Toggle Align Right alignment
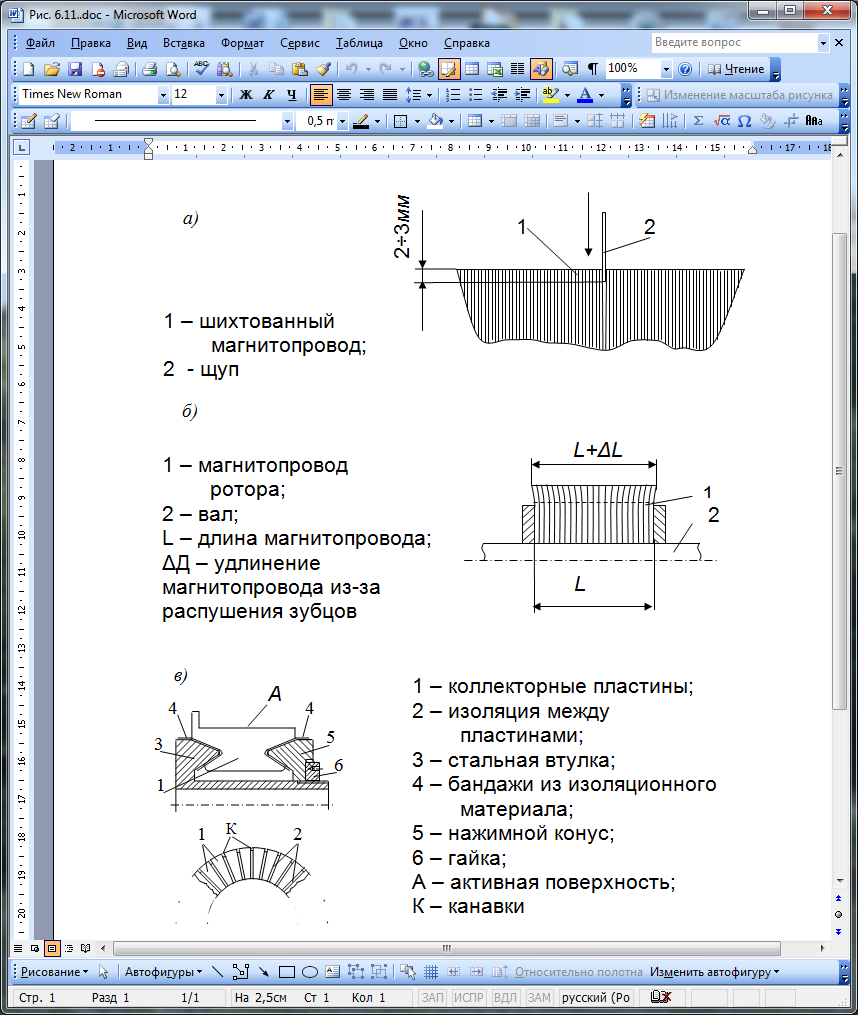The width and height of the screenshot is (858, 1015). pos(367,95)
